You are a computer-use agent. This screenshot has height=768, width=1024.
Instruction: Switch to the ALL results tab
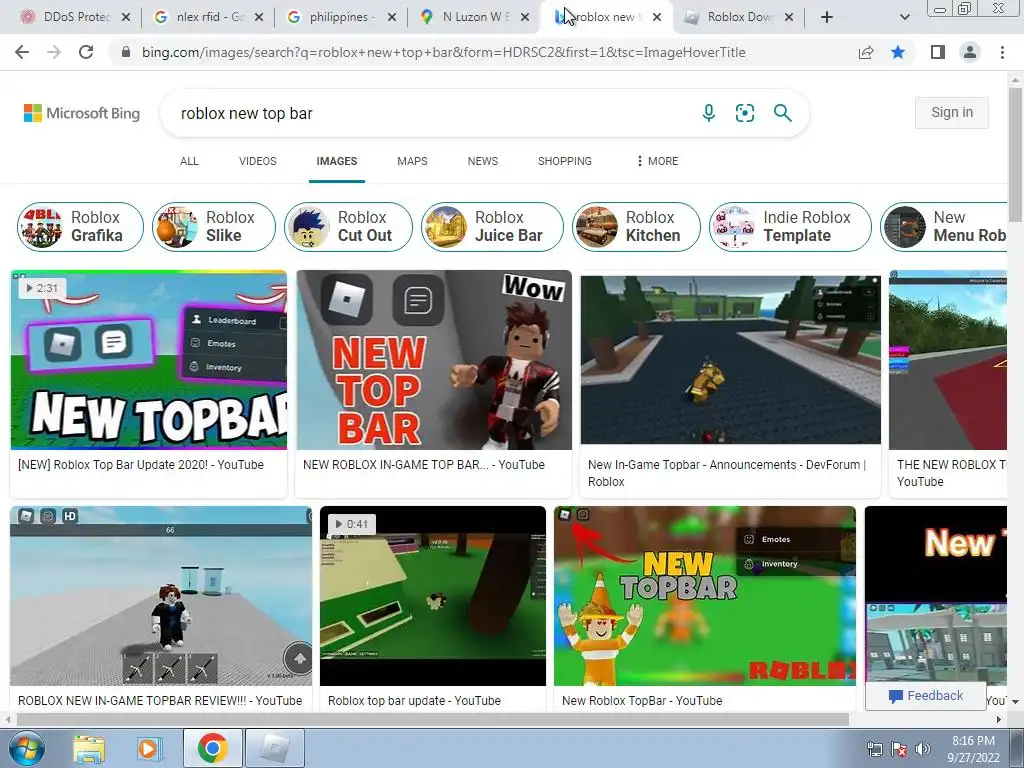click(189, 161)
